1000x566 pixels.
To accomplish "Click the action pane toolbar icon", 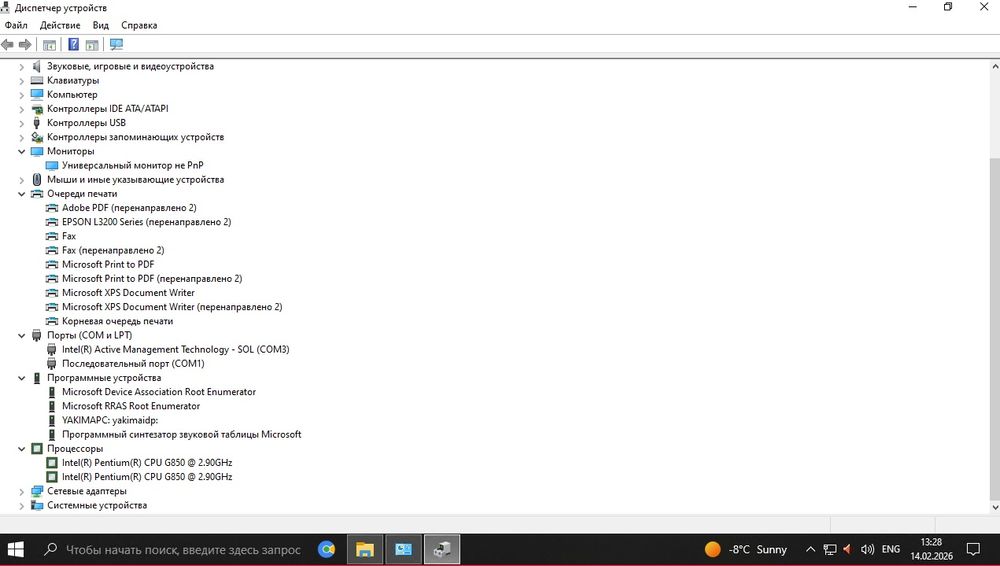I will click(x=92, y=45).
